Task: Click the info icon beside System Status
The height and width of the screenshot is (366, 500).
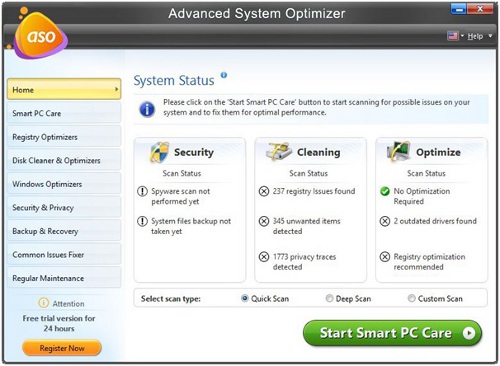Action: tap(224, 75)
